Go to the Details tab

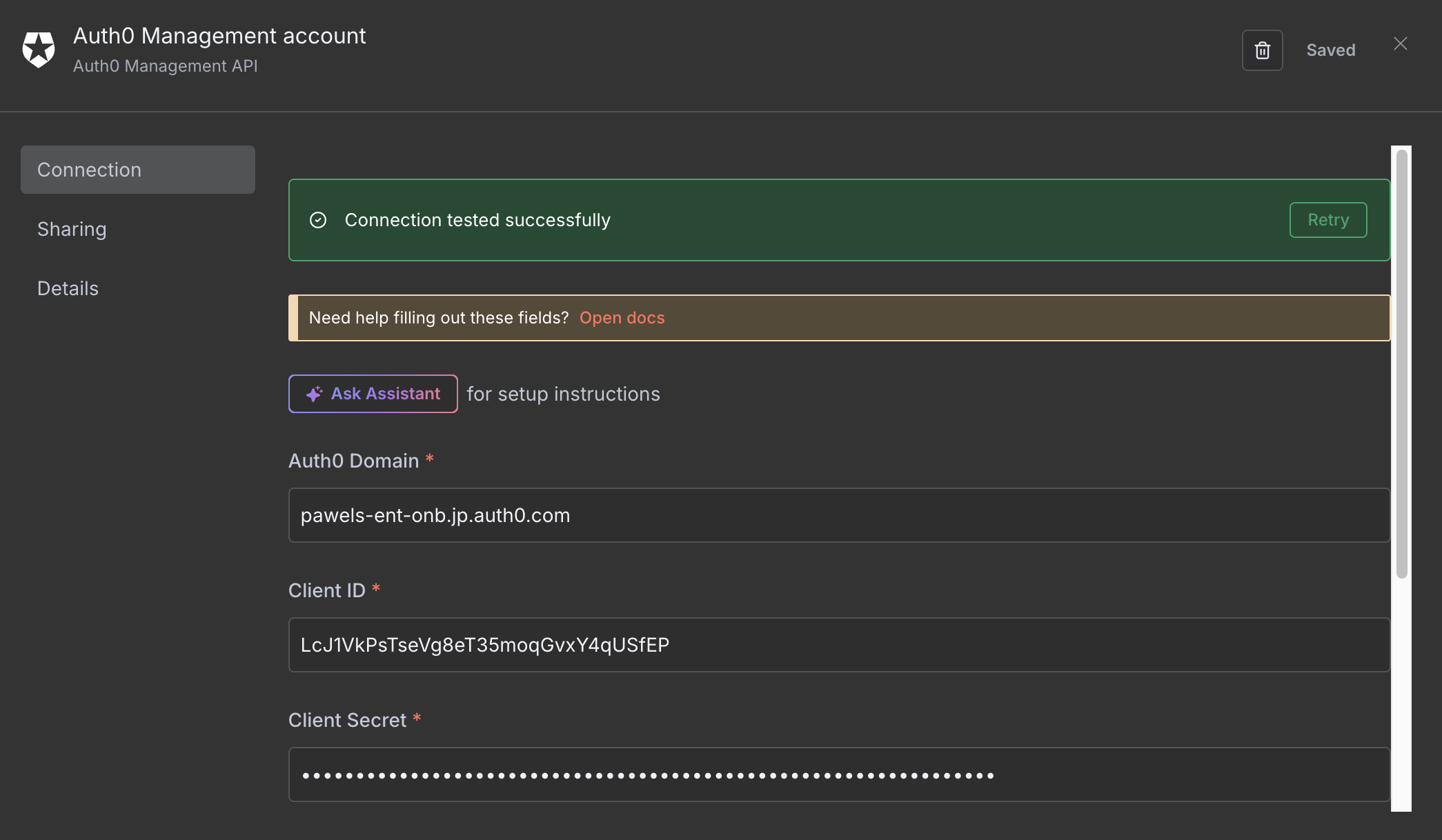pyautogui.click(x=68, y=288)
